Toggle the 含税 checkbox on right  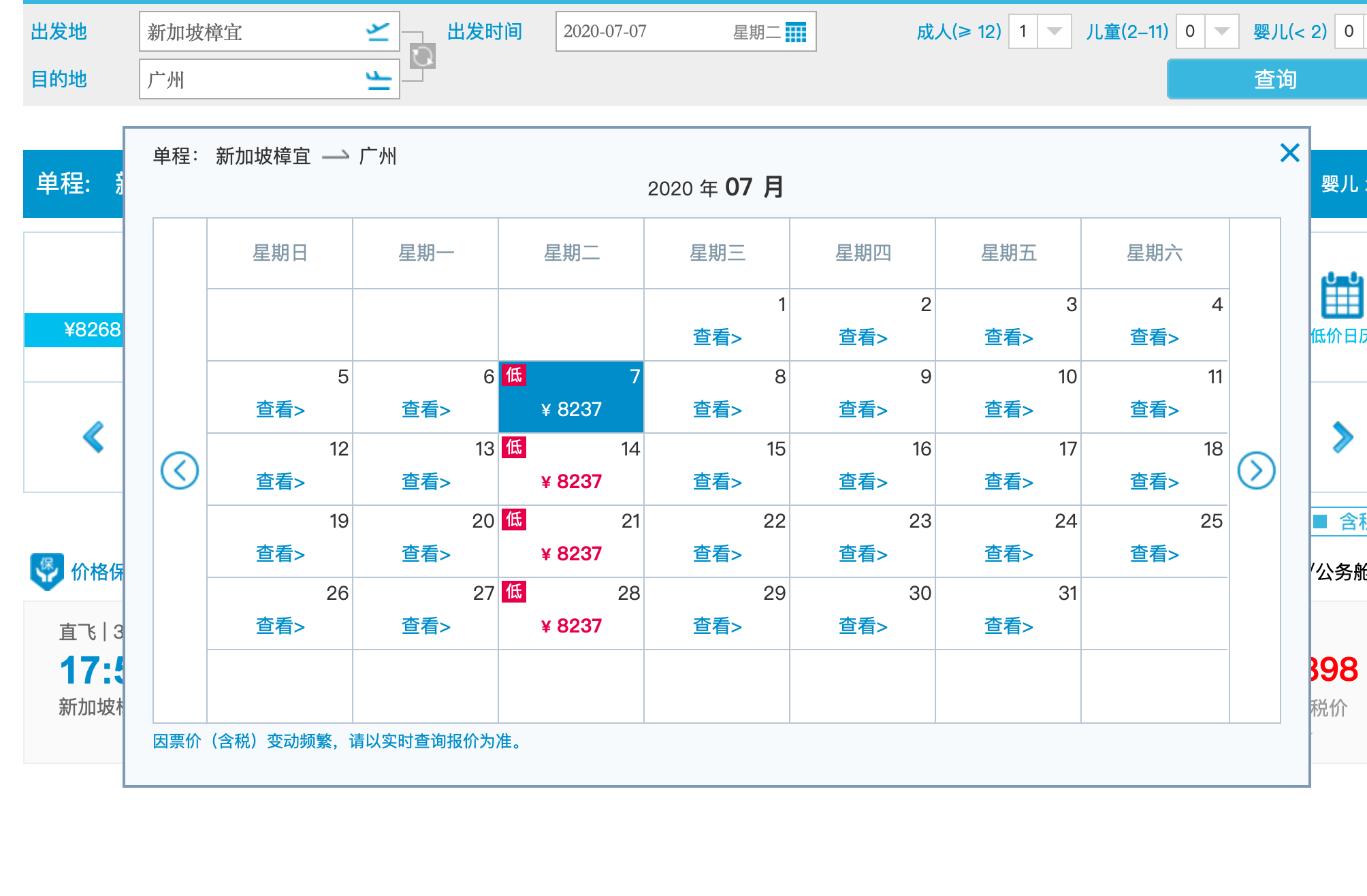coord(1321,522)
